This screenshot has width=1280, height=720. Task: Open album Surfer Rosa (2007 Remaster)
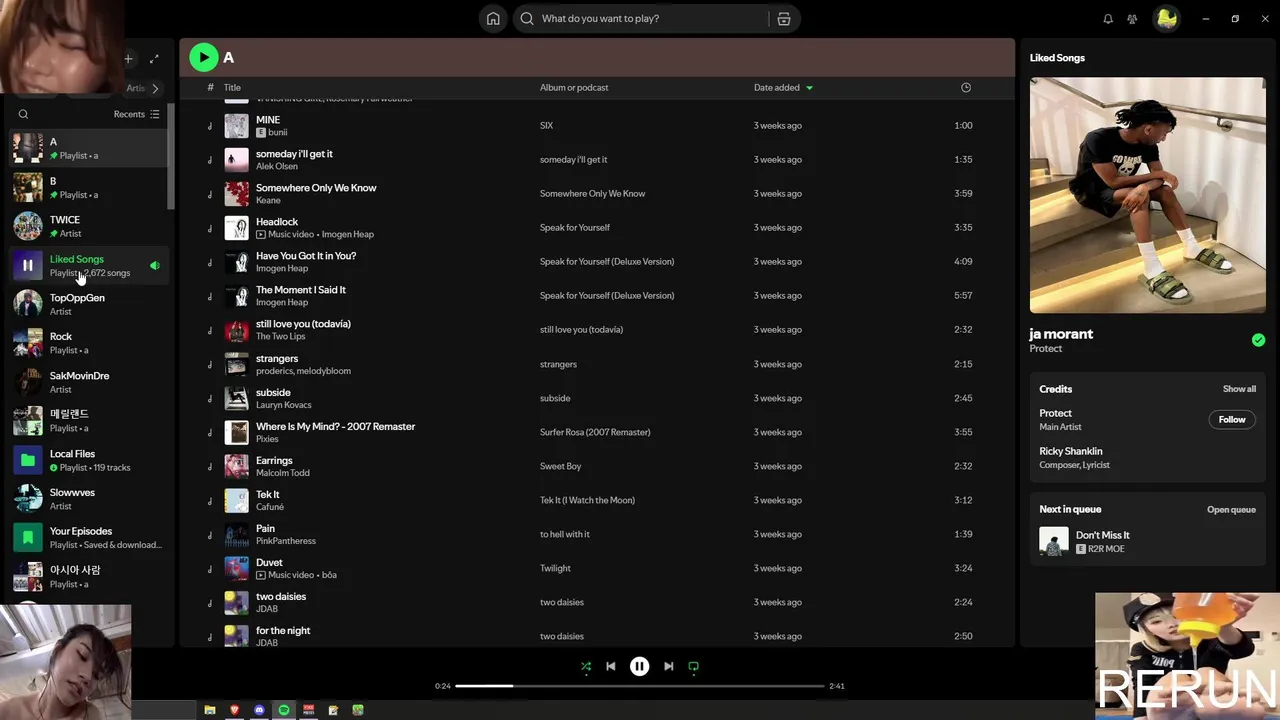click(x=595, y=432)
